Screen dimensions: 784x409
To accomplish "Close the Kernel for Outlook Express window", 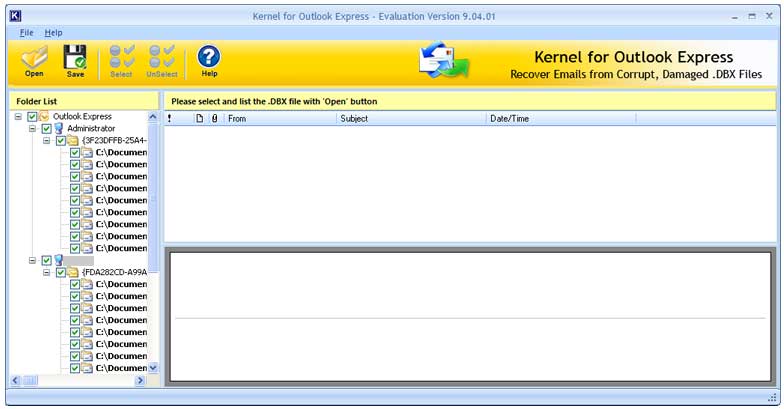I will tap(769, 16).
